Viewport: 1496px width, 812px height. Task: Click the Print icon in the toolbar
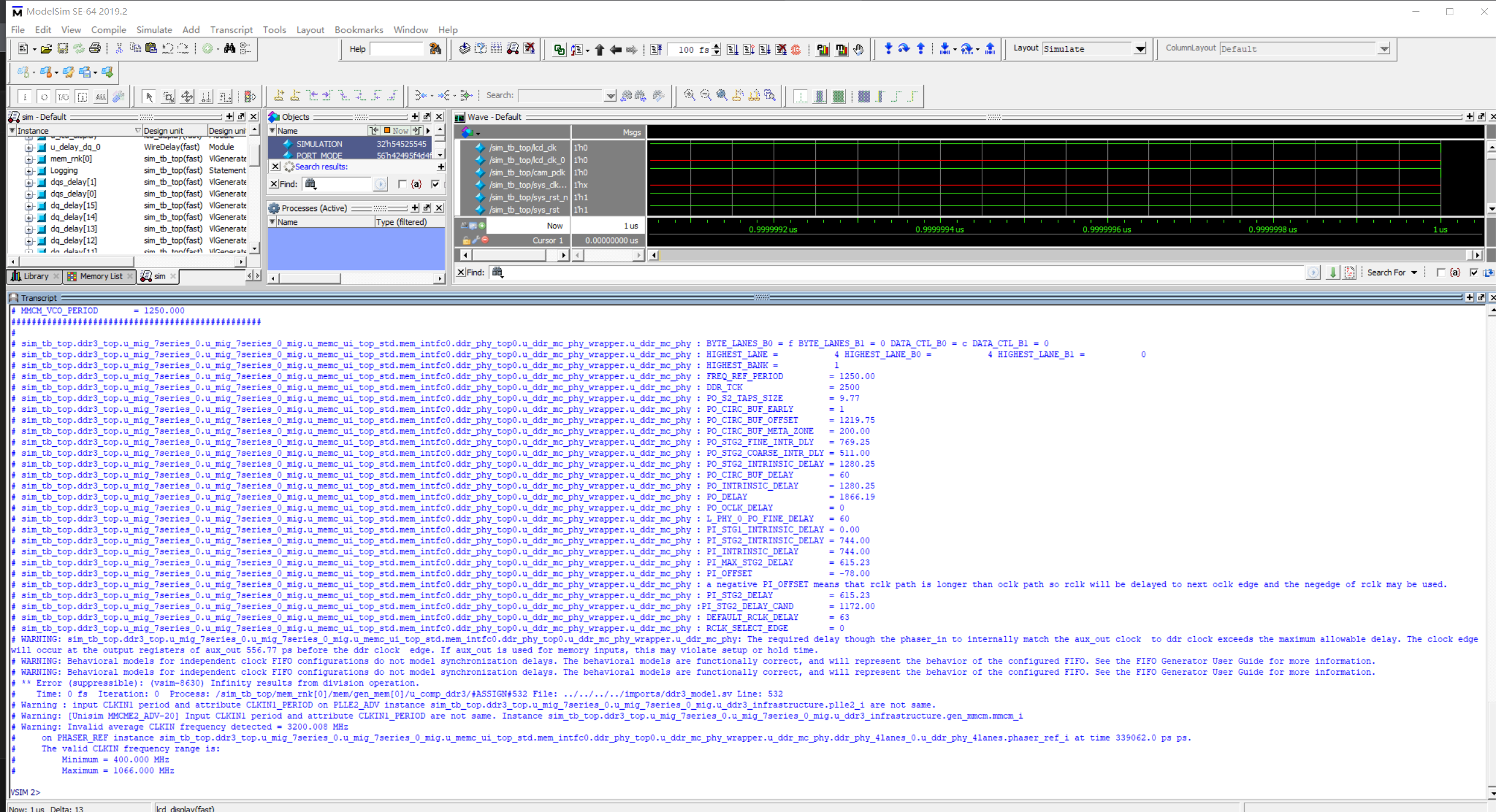95,49
